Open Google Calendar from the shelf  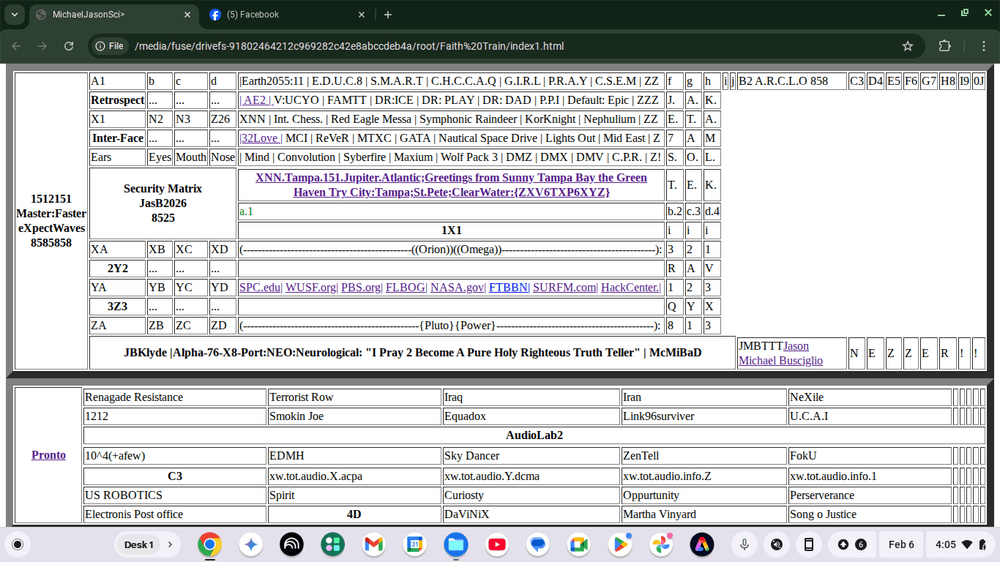(415, 545)
